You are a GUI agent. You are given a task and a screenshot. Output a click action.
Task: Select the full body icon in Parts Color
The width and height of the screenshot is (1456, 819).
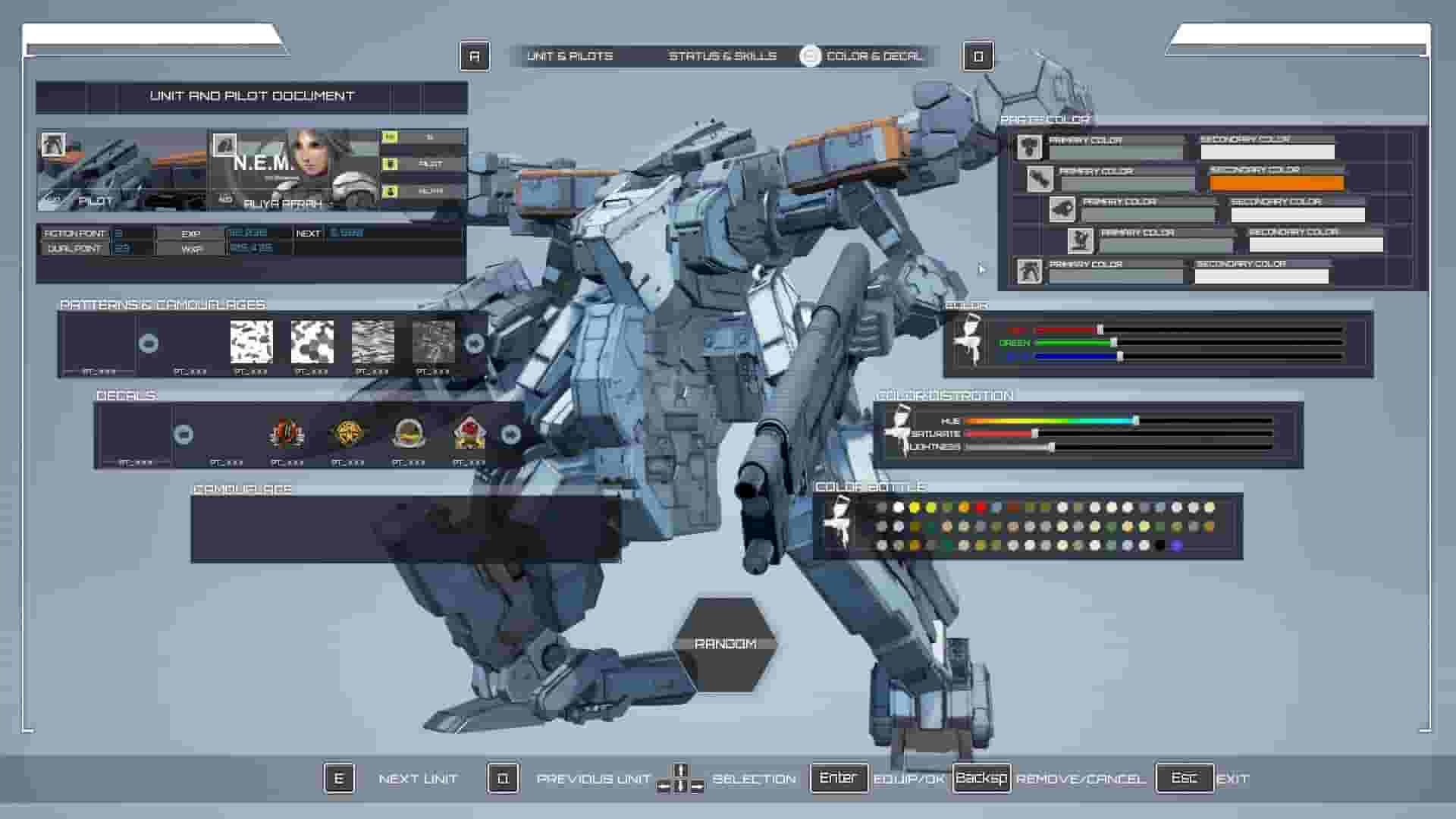1029,273
